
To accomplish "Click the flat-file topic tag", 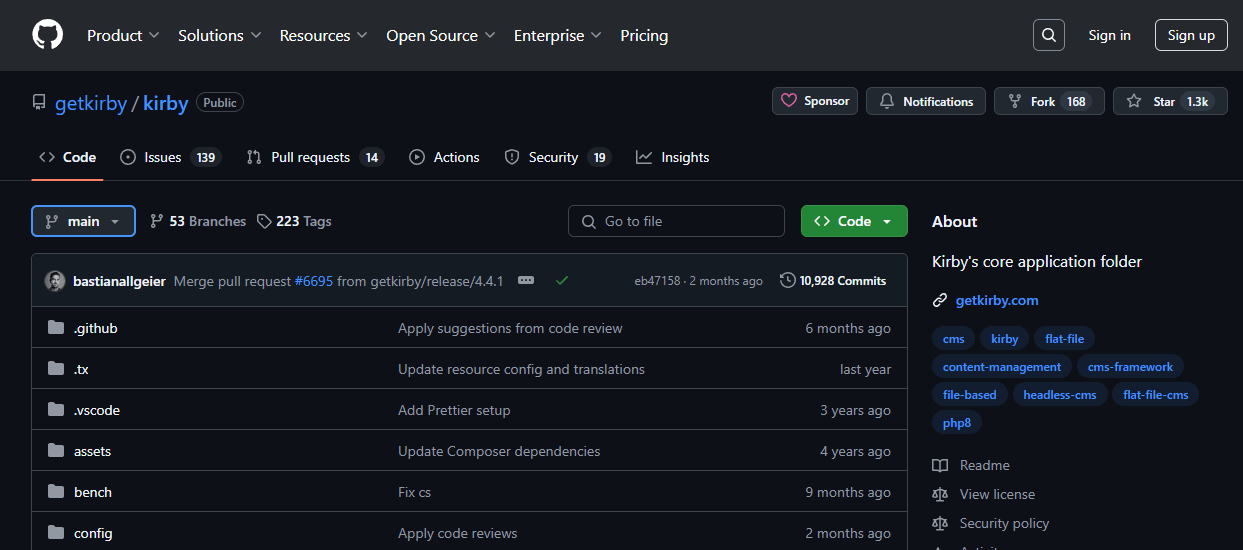I will click(x=1064, y=339).
